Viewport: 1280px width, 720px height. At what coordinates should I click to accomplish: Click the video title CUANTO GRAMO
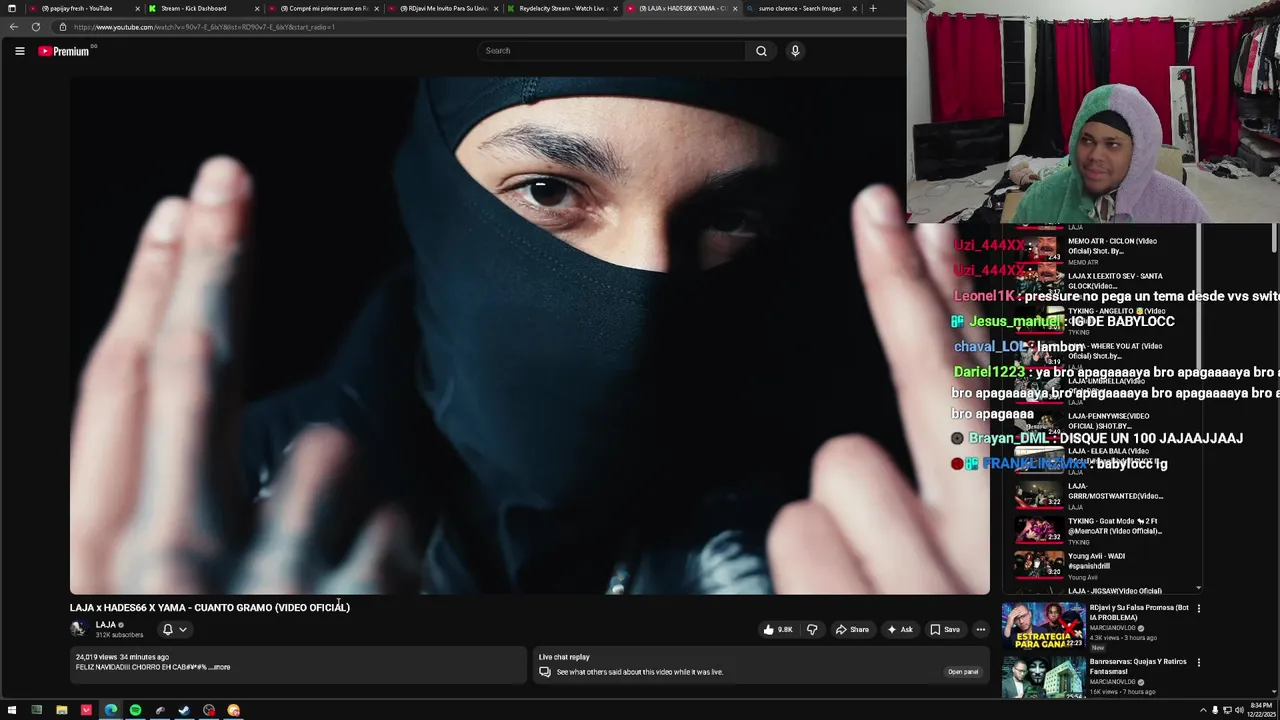coord(209,607)
